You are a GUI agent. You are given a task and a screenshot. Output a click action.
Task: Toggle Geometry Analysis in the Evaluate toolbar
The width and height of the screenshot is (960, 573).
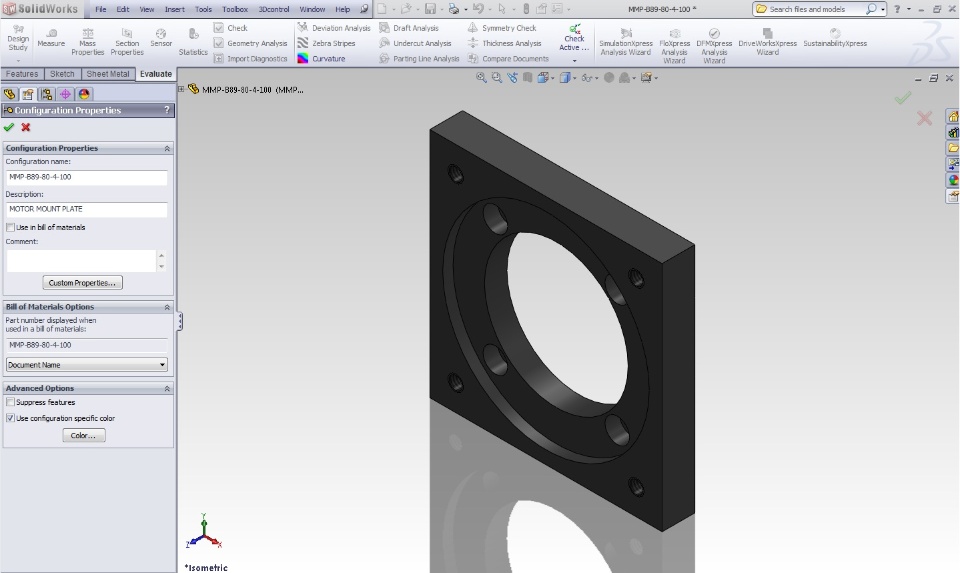coord(250,43)
